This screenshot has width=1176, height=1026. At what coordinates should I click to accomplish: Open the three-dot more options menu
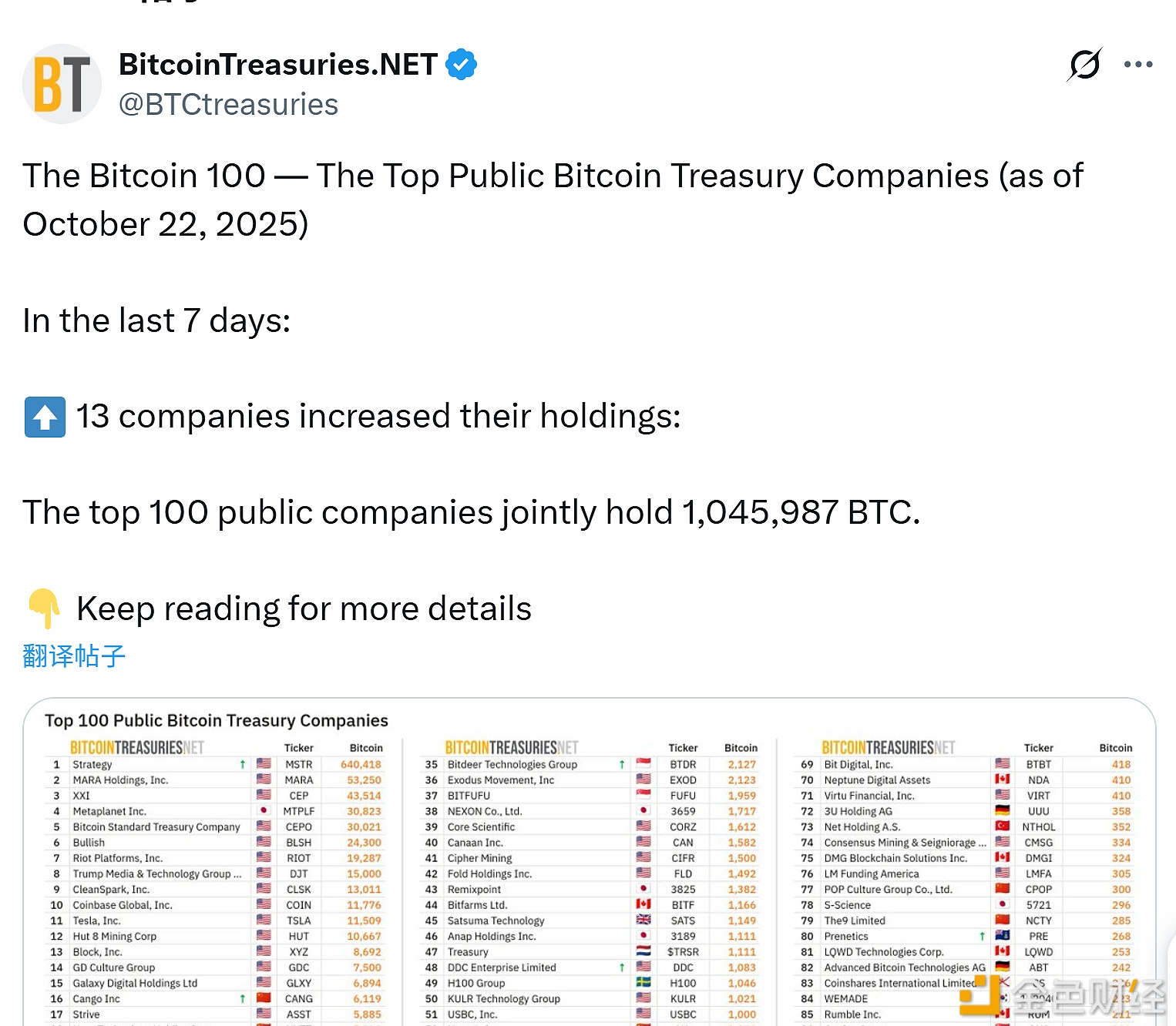(x=1138, y=65)
